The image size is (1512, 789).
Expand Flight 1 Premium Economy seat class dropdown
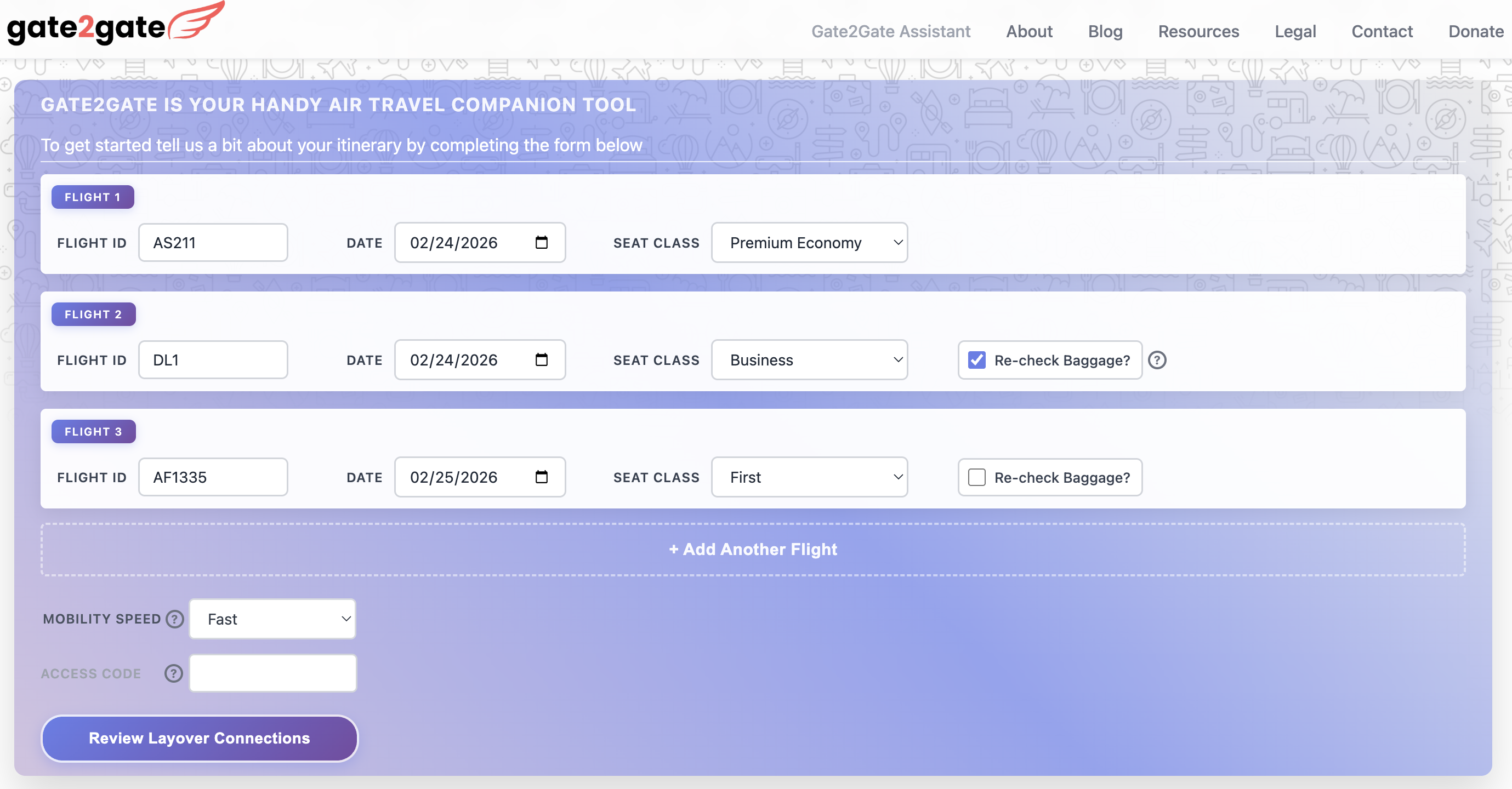809,242
